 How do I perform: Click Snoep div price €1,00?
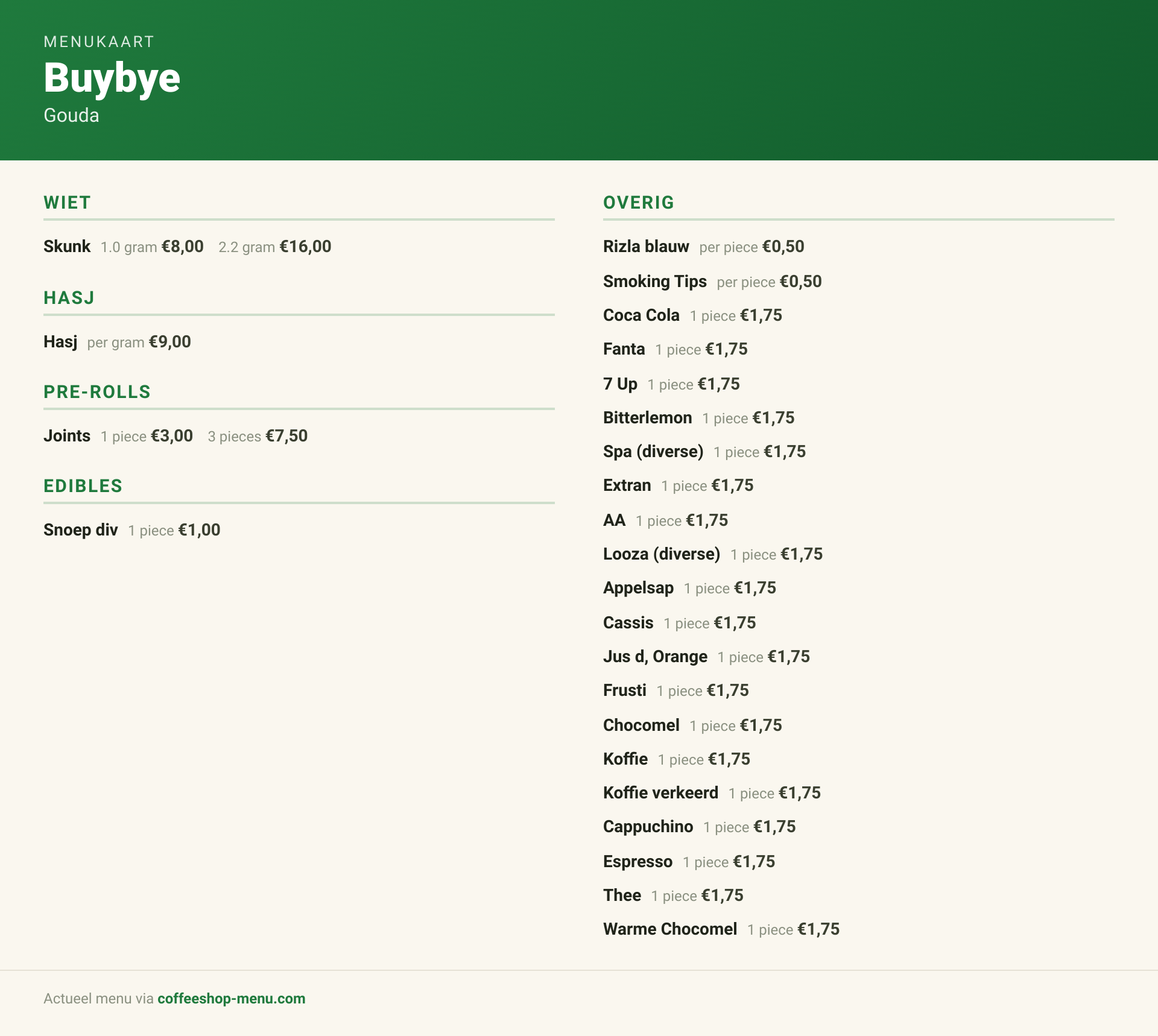pyautogui.click(x=199, y=530)
